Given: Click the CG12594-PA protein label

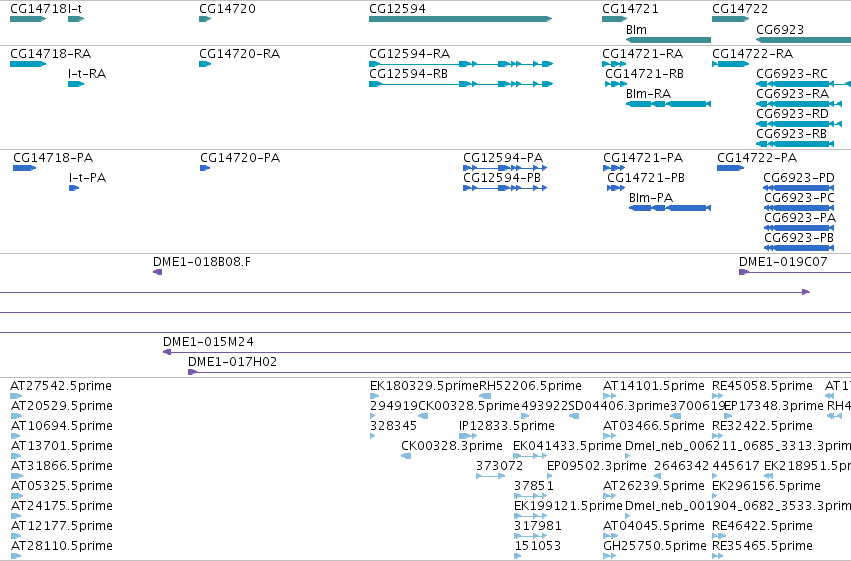Looking at the screenshot, I should (x=503, y=158).
